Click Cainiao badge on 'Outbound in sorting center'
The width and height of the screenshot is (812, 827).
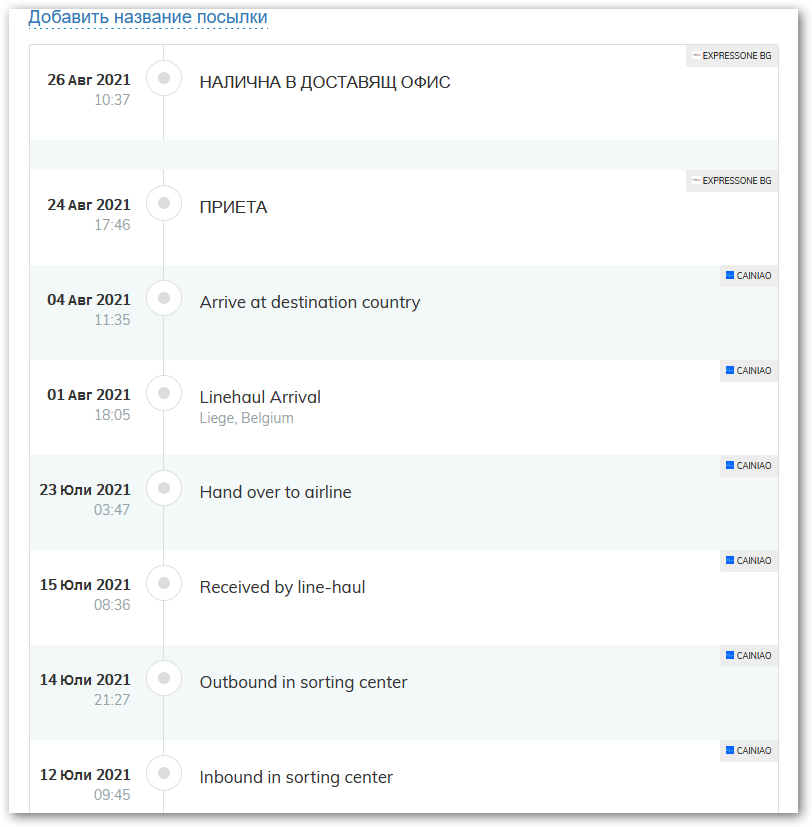(749, 656)
